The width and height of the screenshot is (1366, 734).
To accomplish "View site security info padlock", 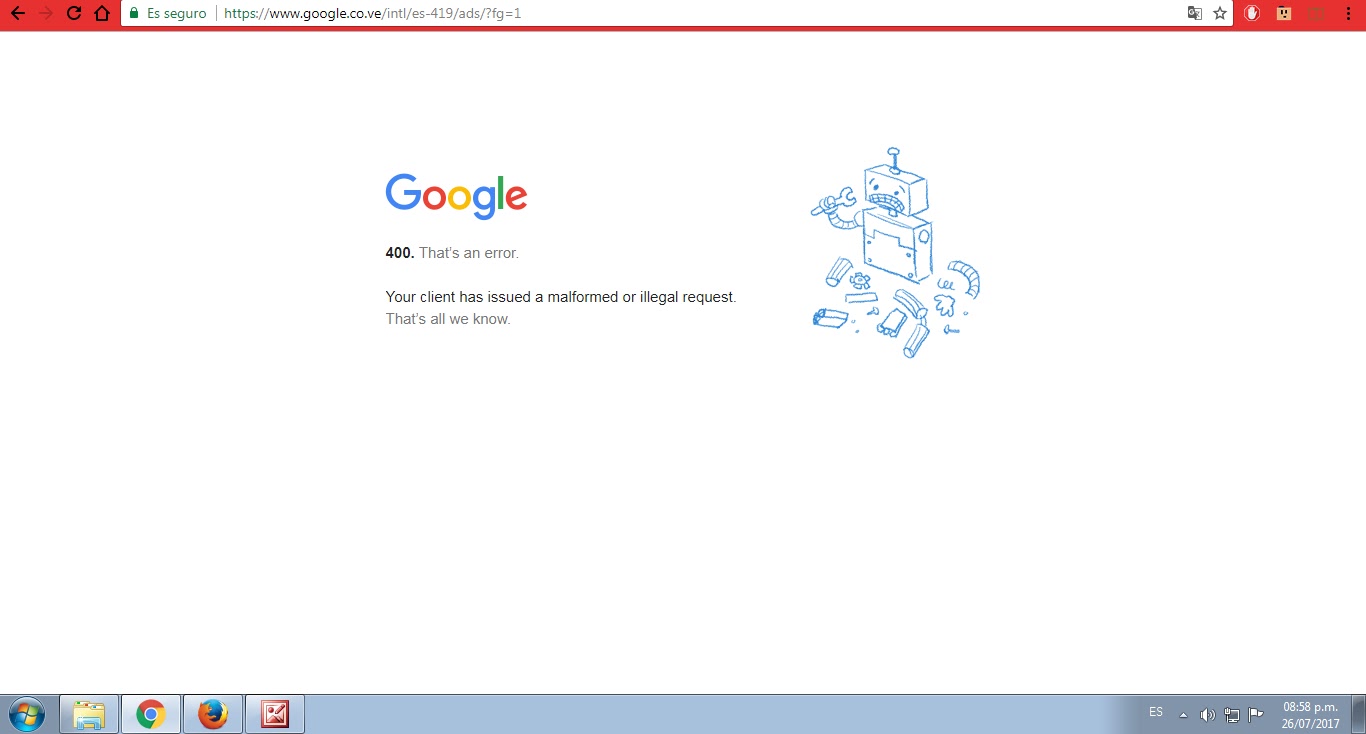I will pyautogui.click(x=134, y=14).
